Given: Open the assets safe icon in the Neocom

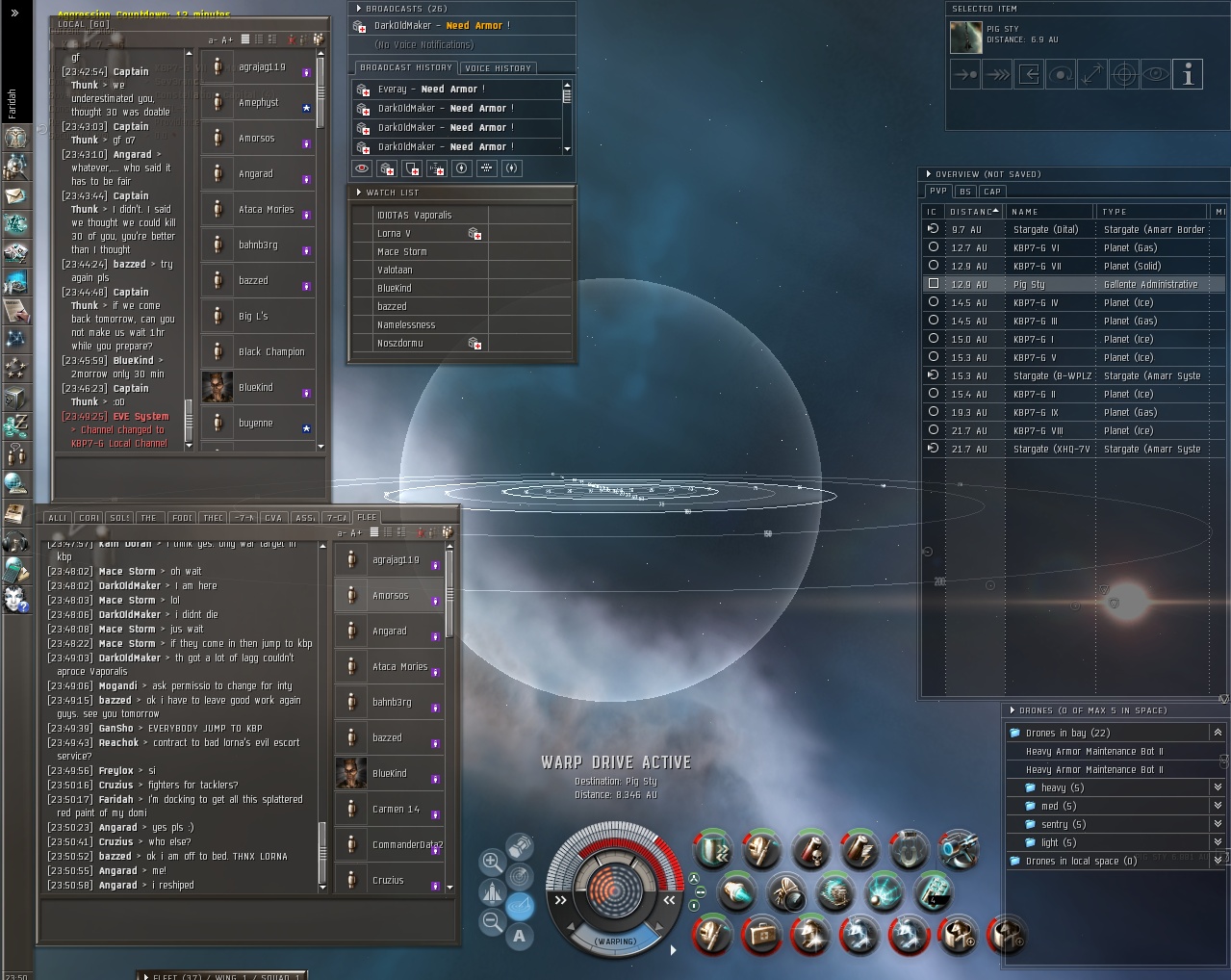Looking at the screenshot, I should 16,398.
